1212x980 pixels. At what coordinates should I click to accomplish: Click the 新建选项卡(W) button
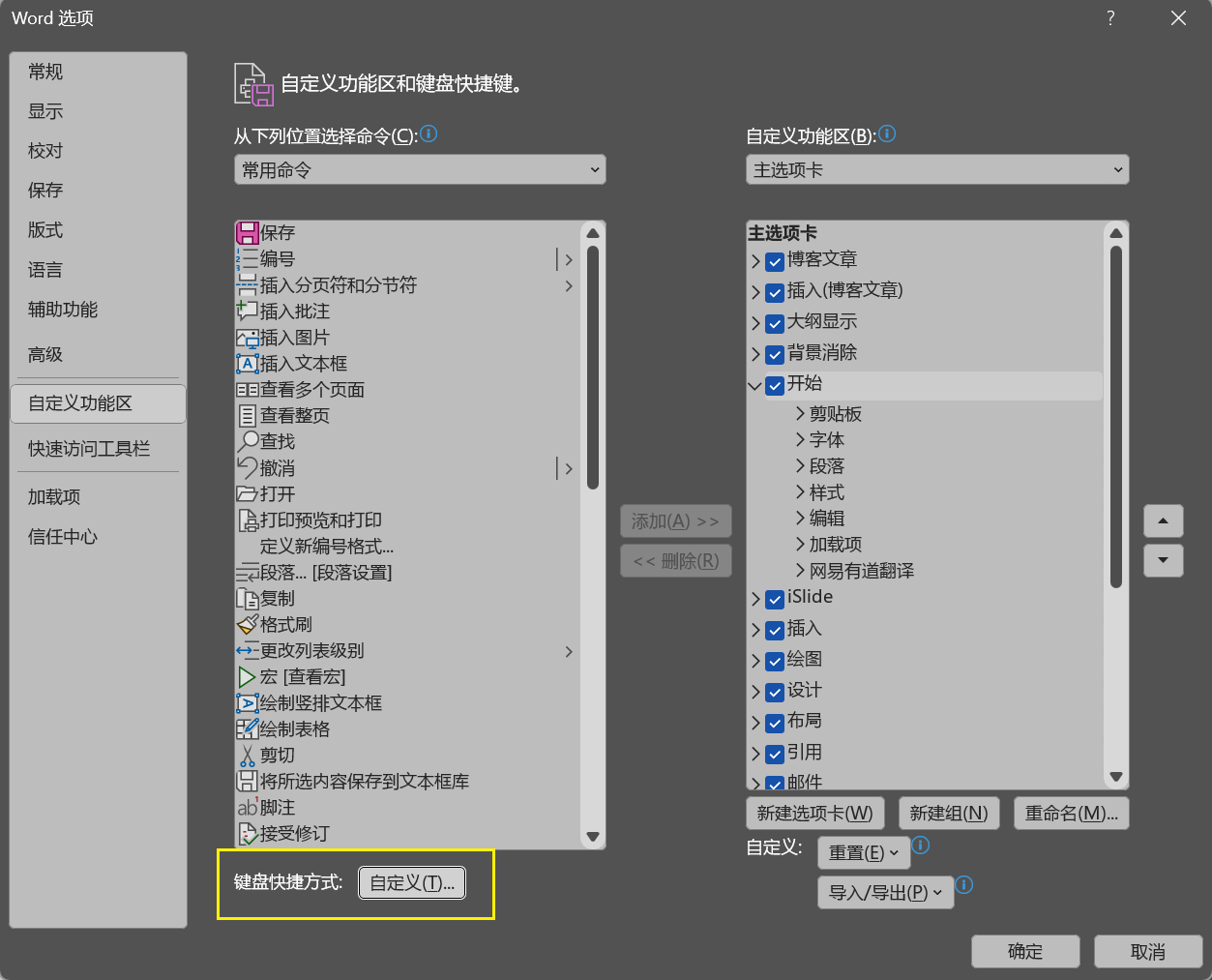click(x=814, y=814)
